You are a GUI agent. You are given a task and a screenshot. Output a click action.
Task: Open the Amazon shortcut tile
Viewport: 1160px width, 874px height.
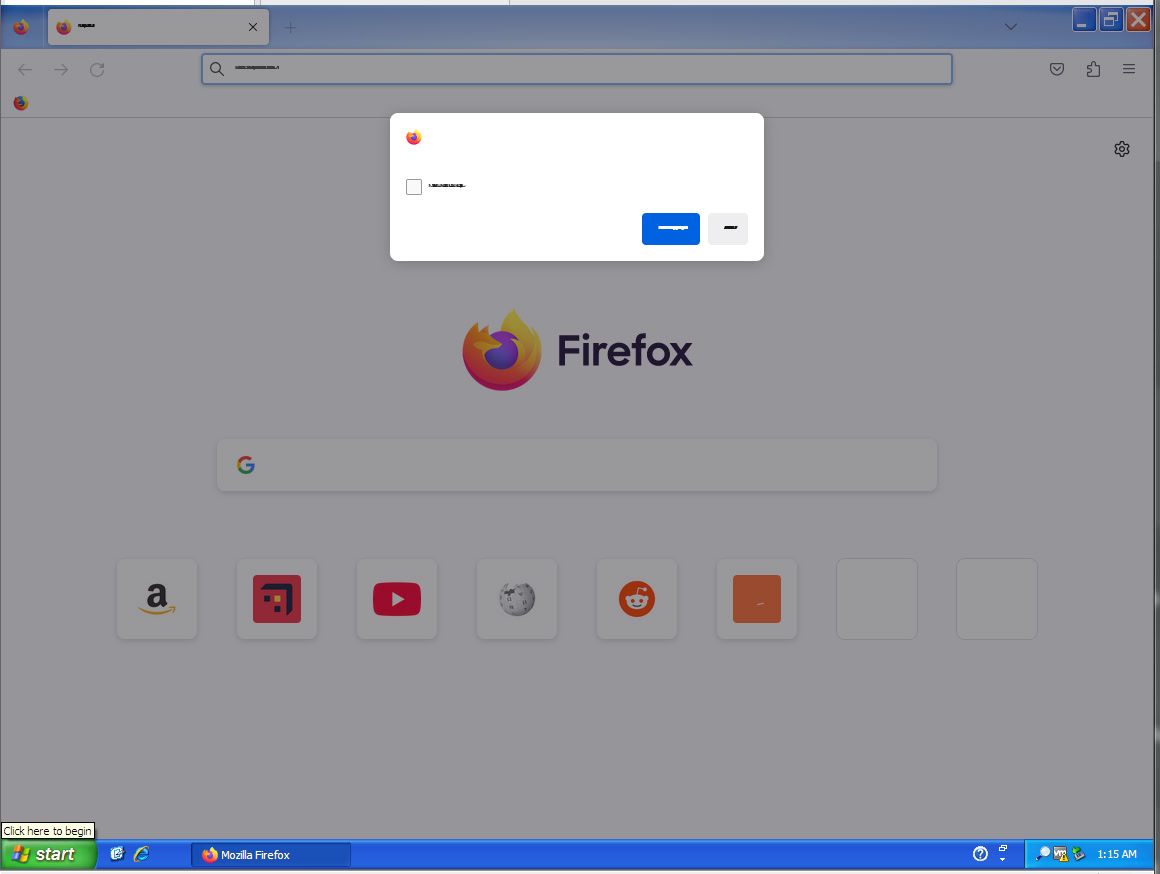(157, 599)
